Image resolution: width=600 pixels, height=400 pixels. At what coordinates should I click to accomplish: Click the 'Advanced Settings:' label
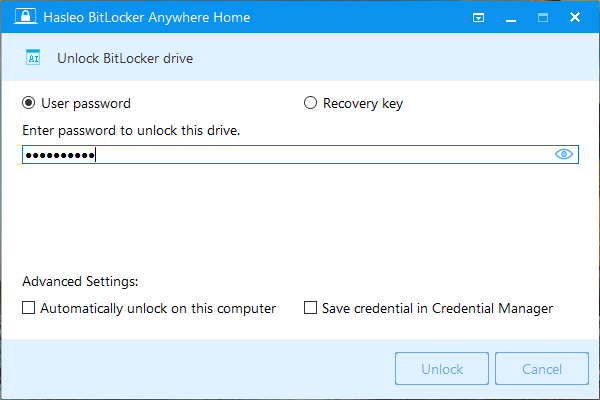pos(79,282)
